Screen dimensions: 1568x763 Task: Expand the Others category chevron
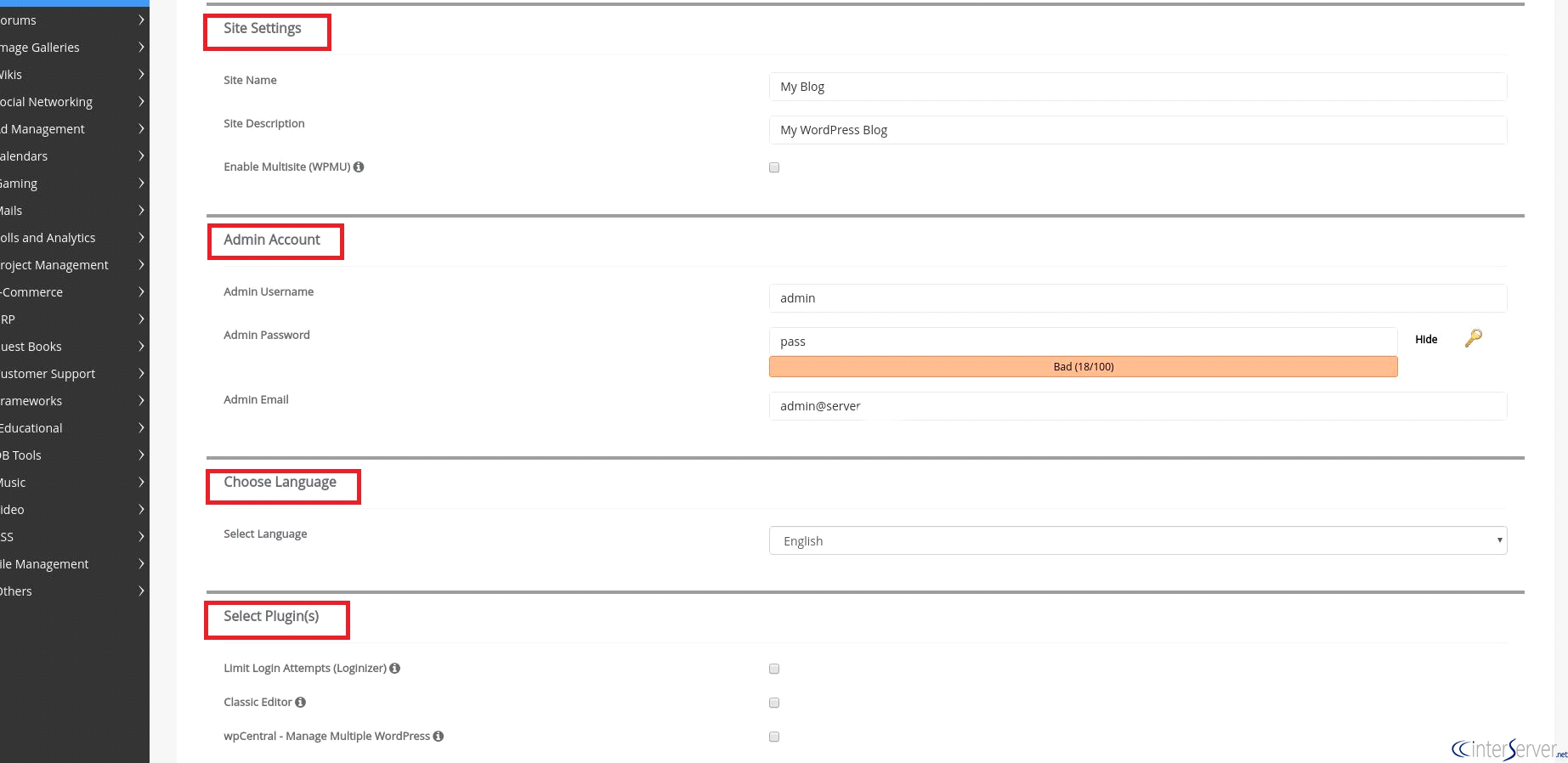point(141,591)
